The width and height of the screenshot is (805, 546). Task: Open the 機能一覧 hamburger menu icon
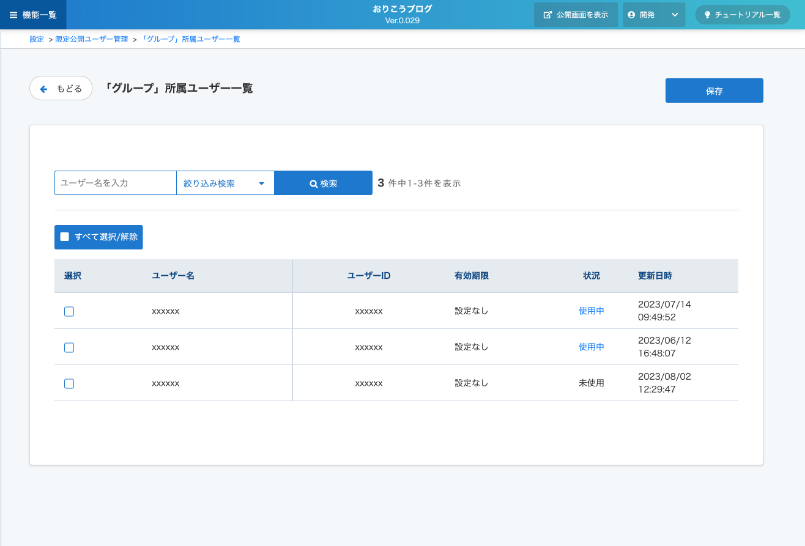(x=13, y=15)
